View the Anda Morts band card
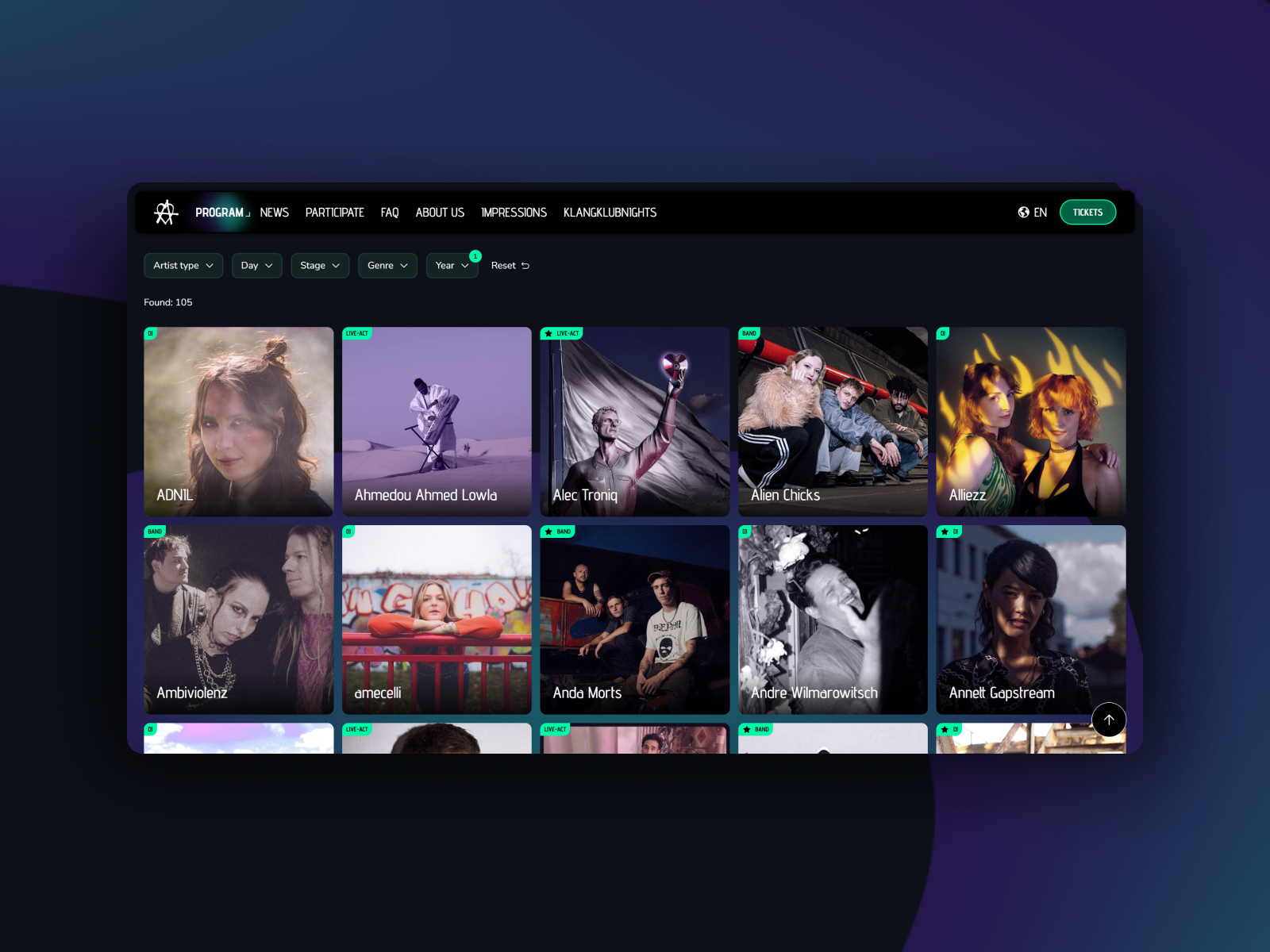Screen dimensions: 1270x952 tap(635, 620)
